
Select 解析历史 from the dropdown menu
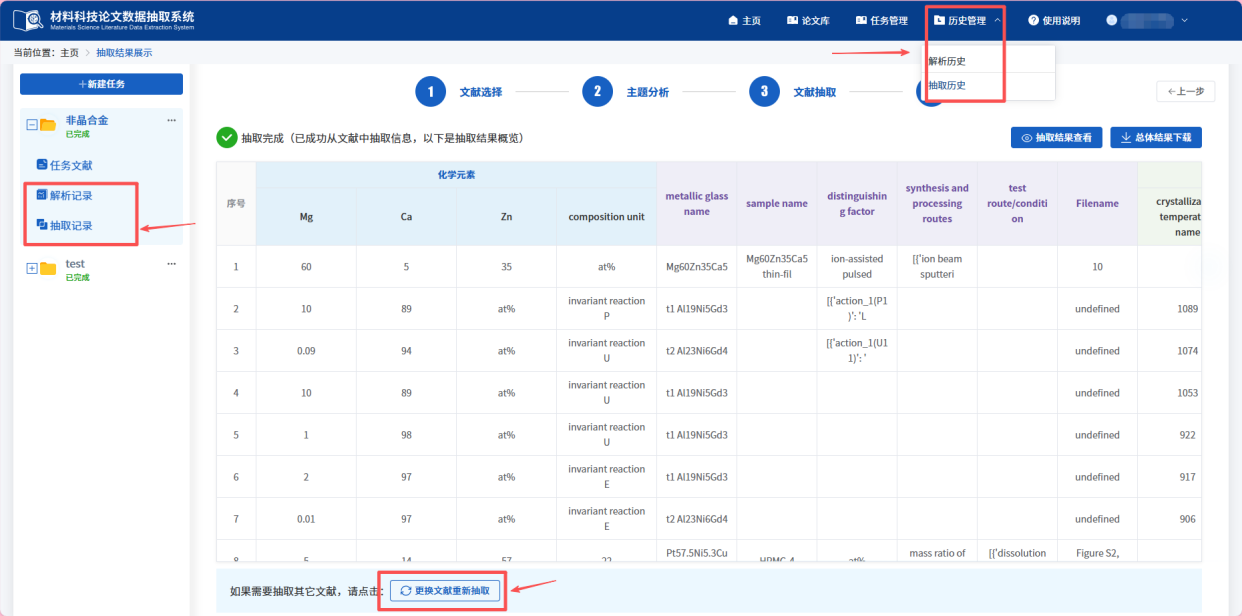coord(947,61)
